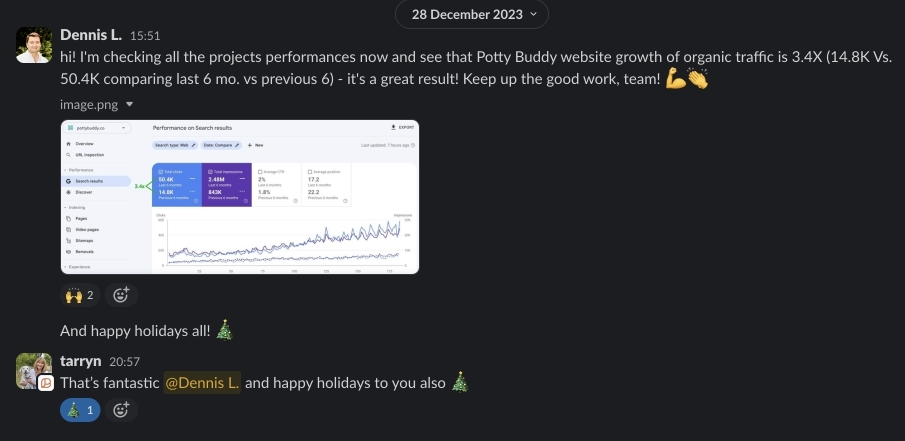This screenshot has height=441, width=905.
Task: Toggle the Average position checkbox
Action: (310, 171)
